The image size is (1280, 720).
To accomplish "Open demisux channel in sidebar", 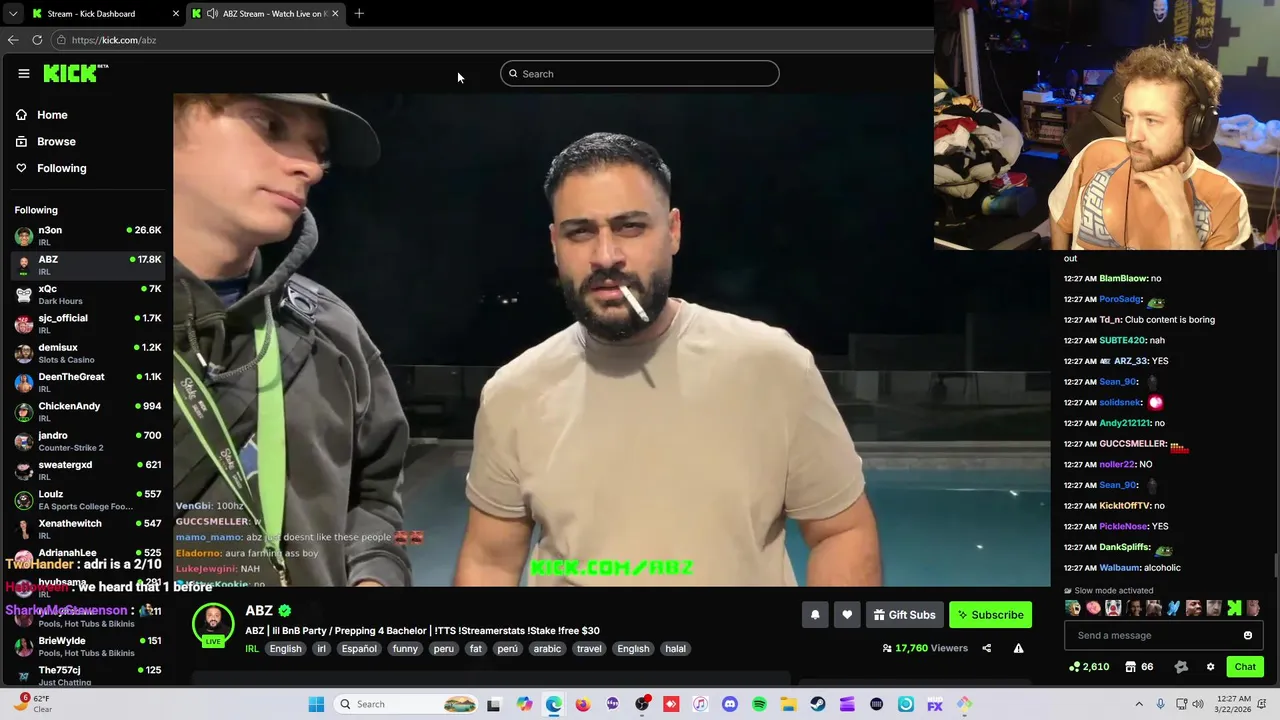I will coord(88,353).
